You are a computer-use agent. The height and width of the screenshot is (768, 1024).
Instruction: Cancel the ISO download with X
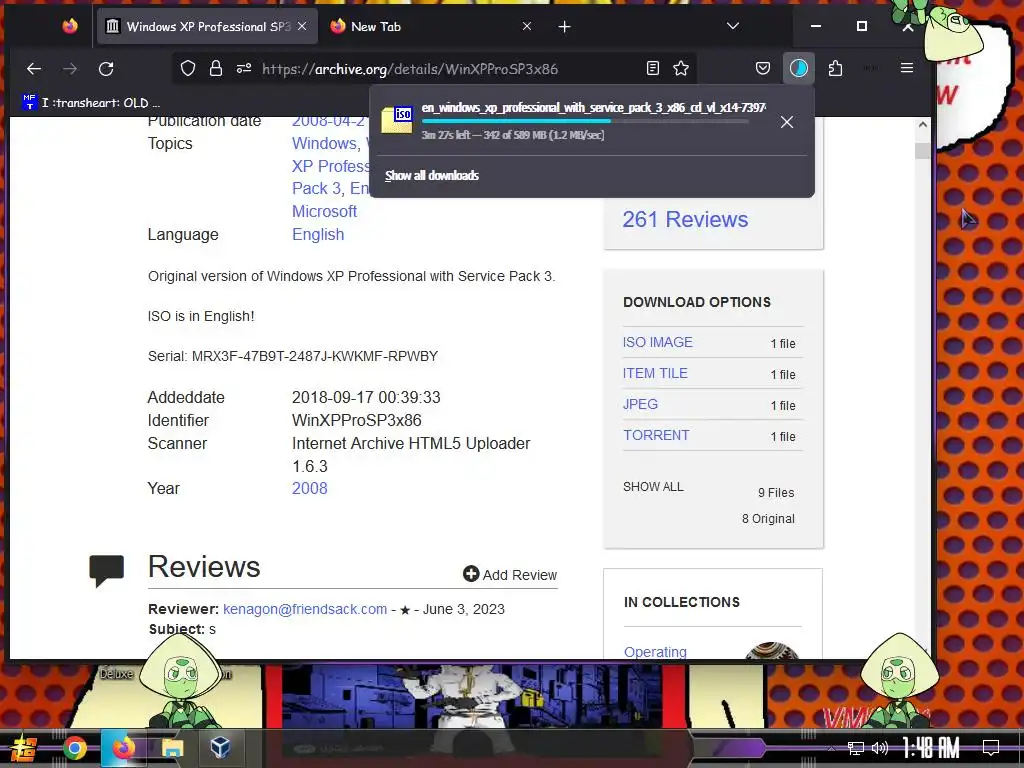[787, 122]
